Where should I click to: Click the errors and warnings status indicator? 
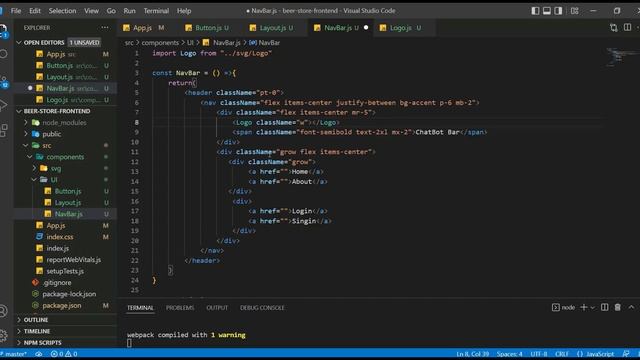click(64, 354)
